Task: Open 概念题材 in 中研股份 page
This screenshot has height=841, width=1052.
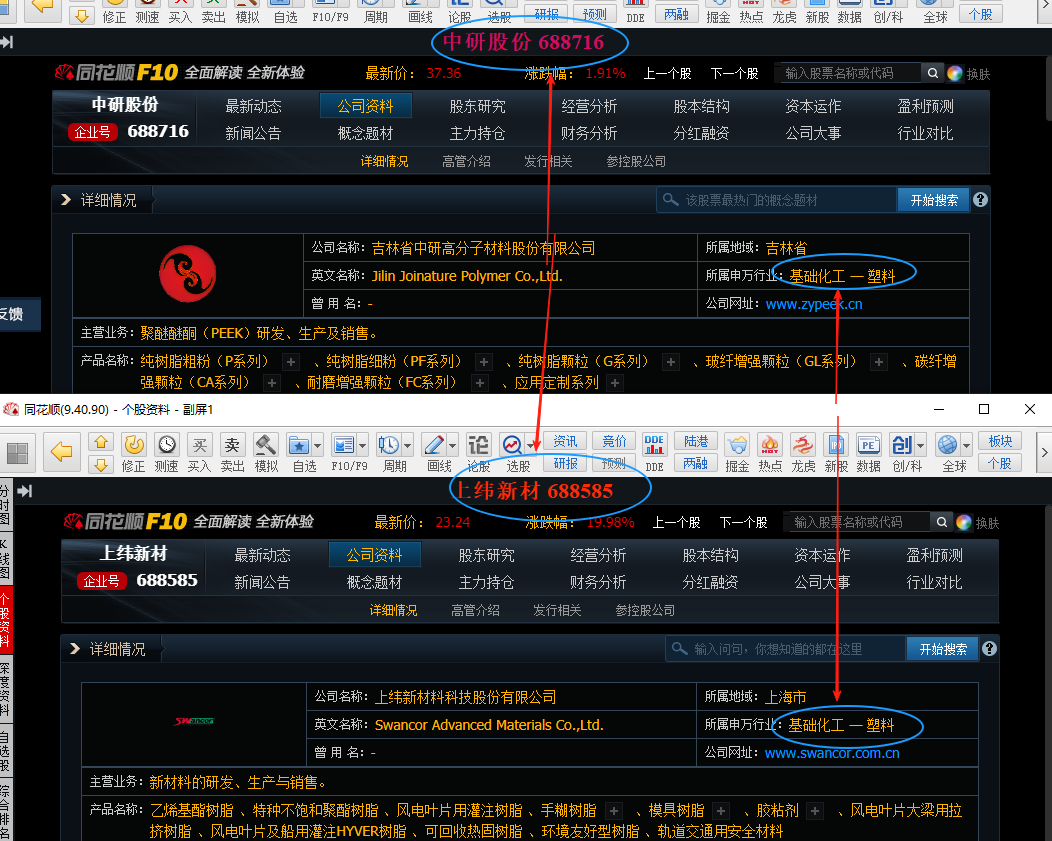Action: click(x=365, y=133)
